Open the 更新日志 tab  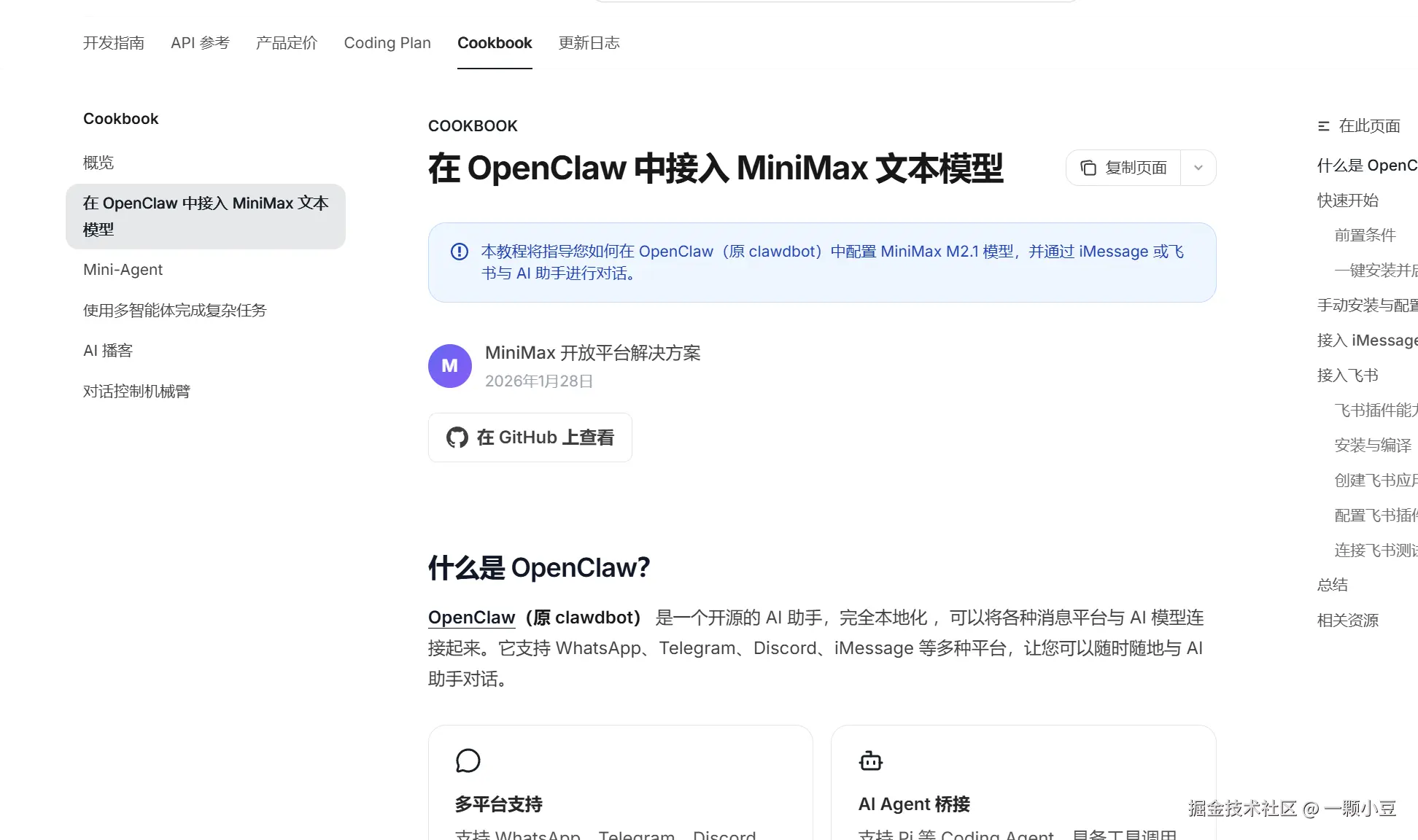click(x=589, y=43)
